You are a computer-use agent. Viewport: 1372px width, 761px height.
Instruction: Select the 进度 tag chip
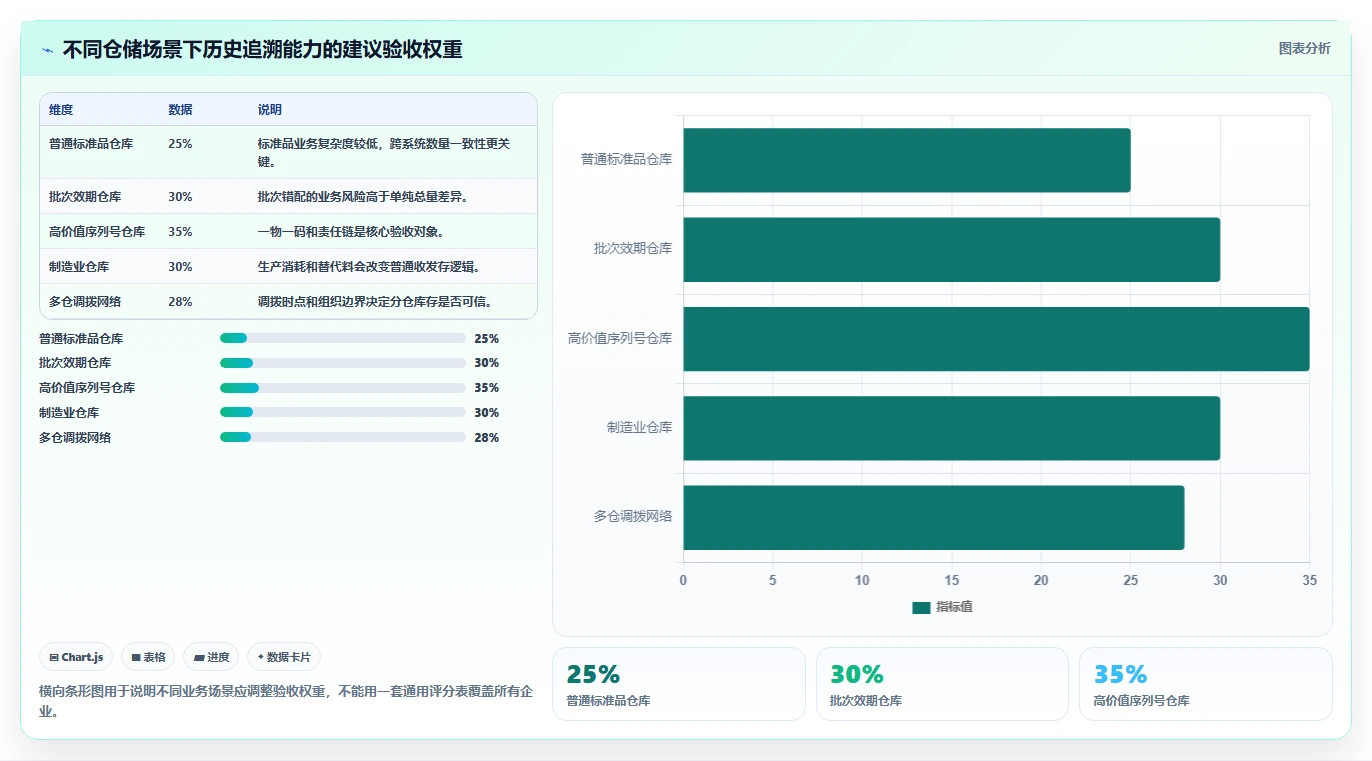click(x=211, y=657)
